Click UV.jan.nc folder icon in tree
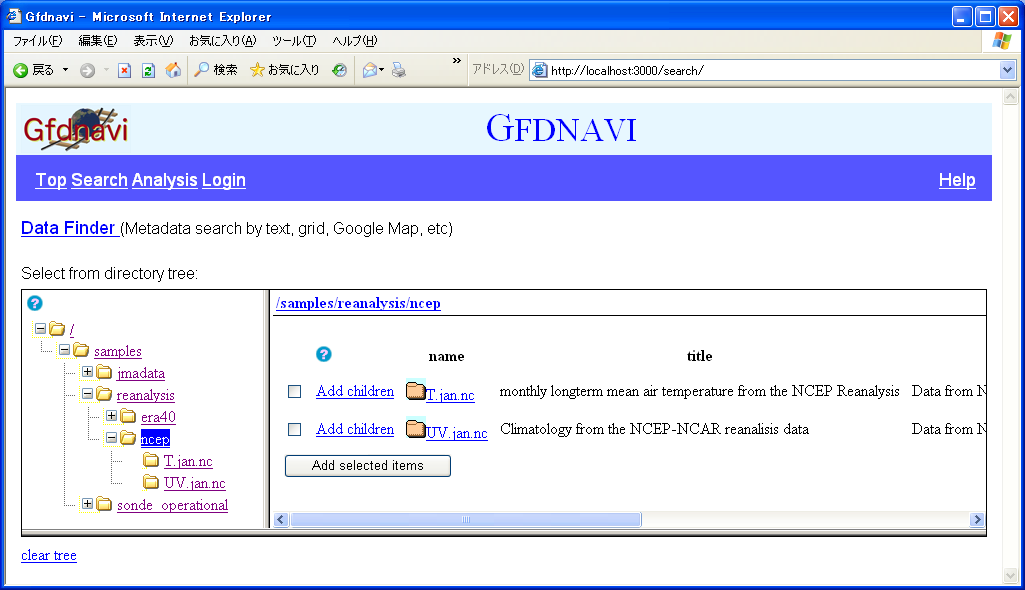This screenshot has height=590, width=1025. [x=151, y=482]
